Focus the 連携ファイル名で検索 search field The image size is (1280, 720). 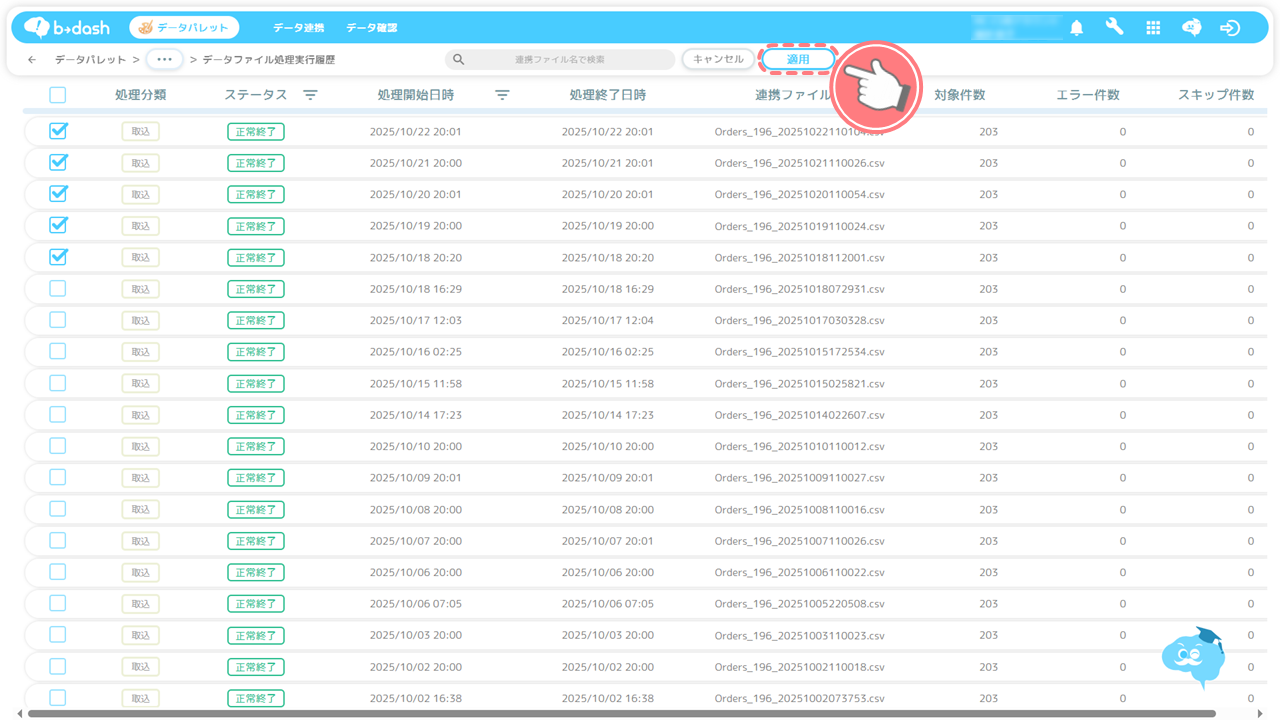pyautogui.click(x=560, y=60)
